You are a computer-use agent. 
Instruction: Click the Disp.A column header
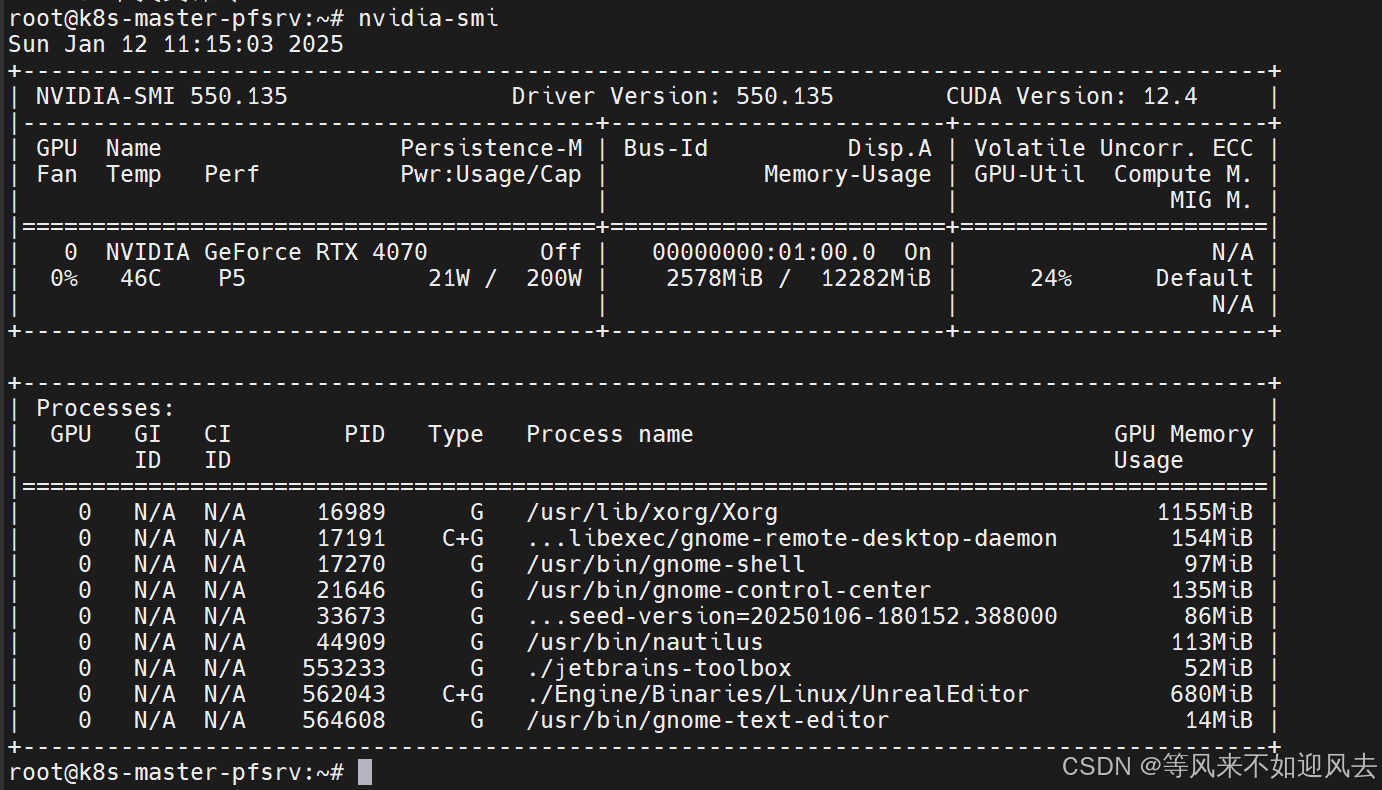coord(890,148)
